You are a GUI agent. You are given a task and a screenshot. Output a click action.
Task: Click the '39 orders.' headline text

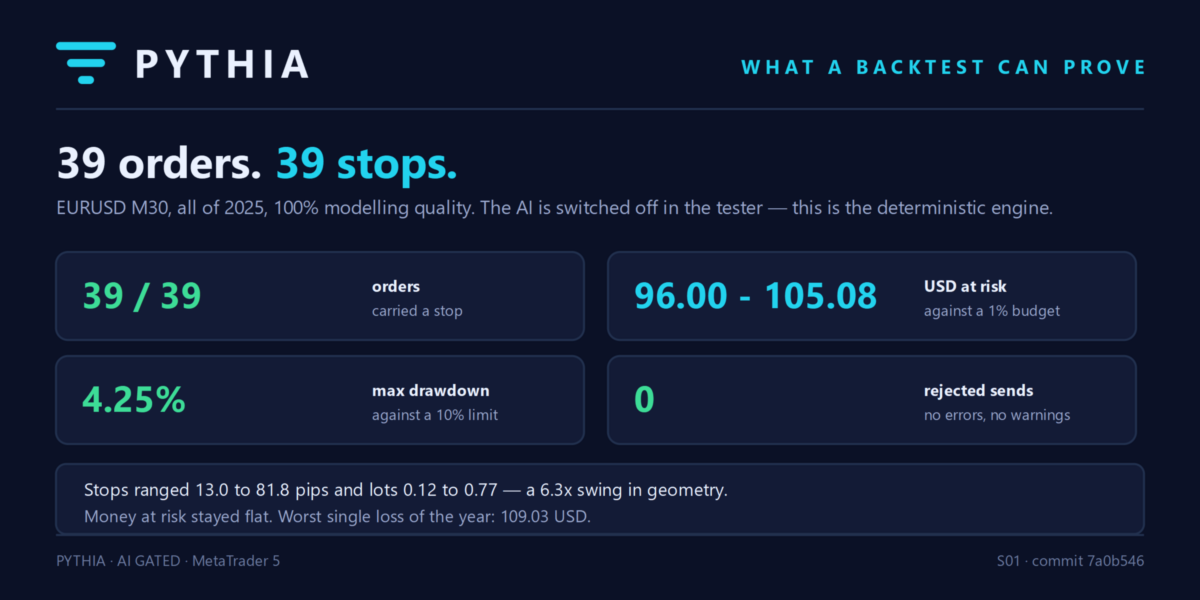pos(160,163)
